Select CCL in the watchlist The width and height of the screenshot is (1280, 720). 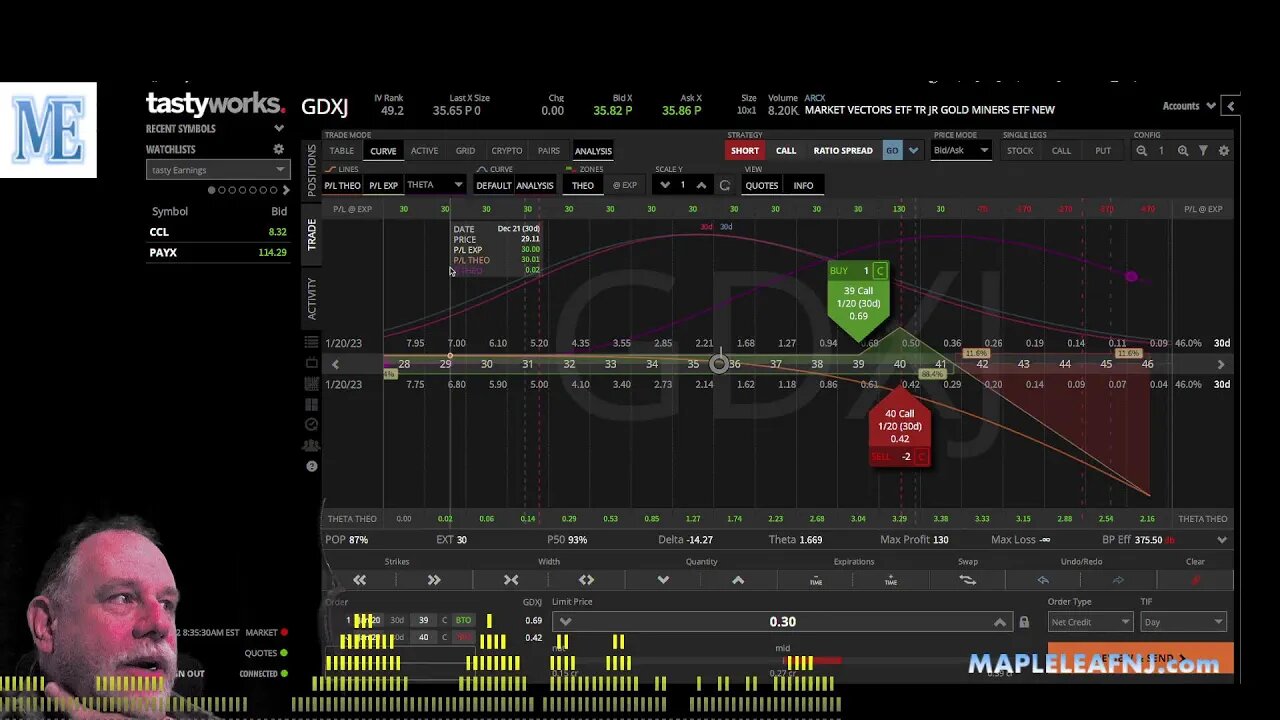217,232
